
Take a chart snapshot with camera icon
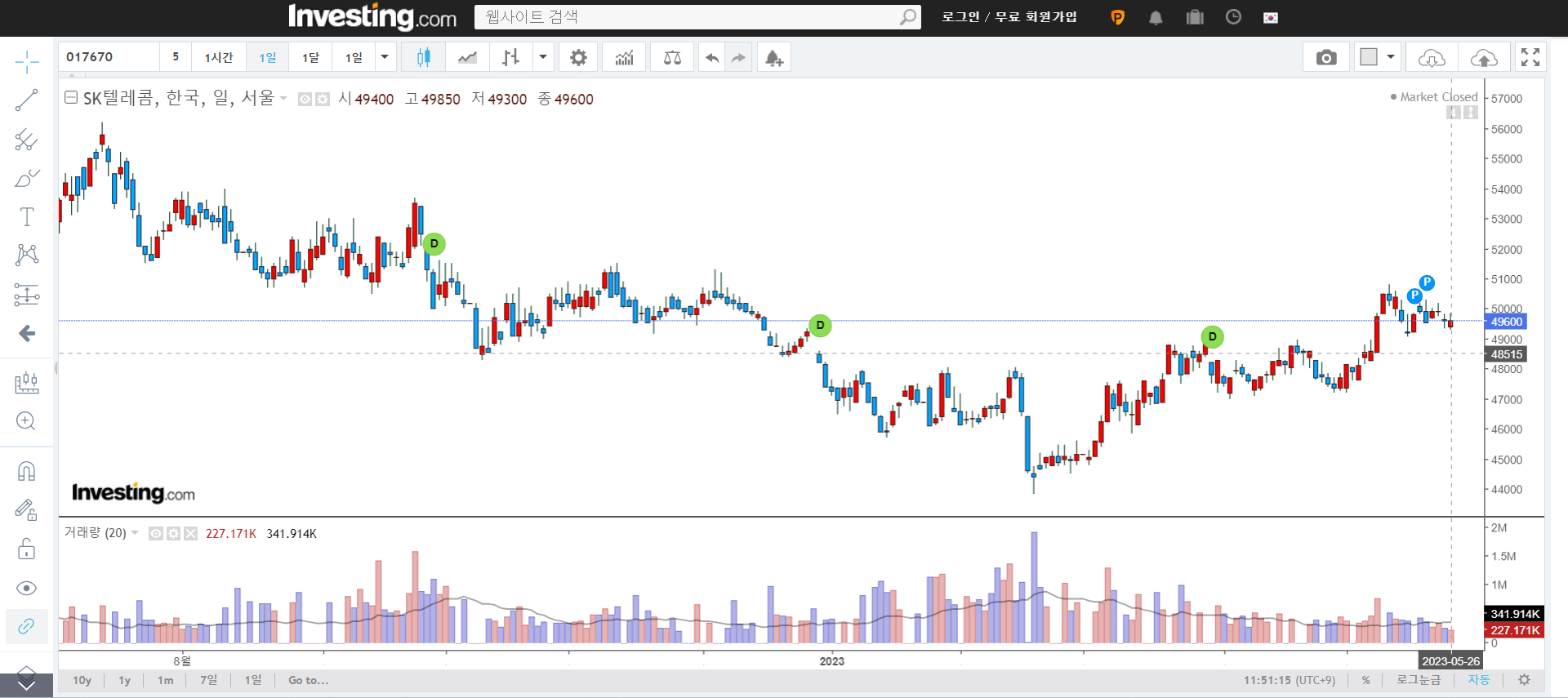(x=1326, y=57)
